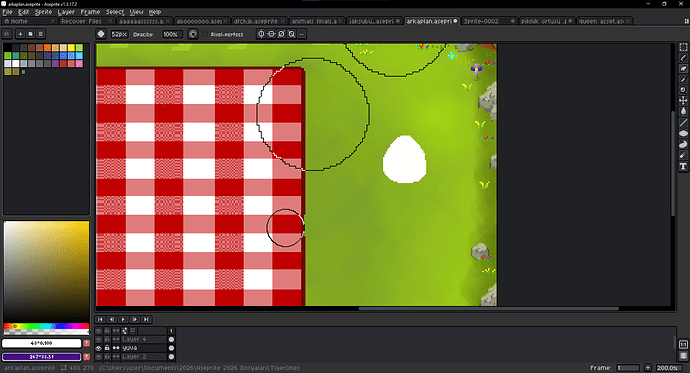Select the Paint Bucket tool

[x=683, y=112]
